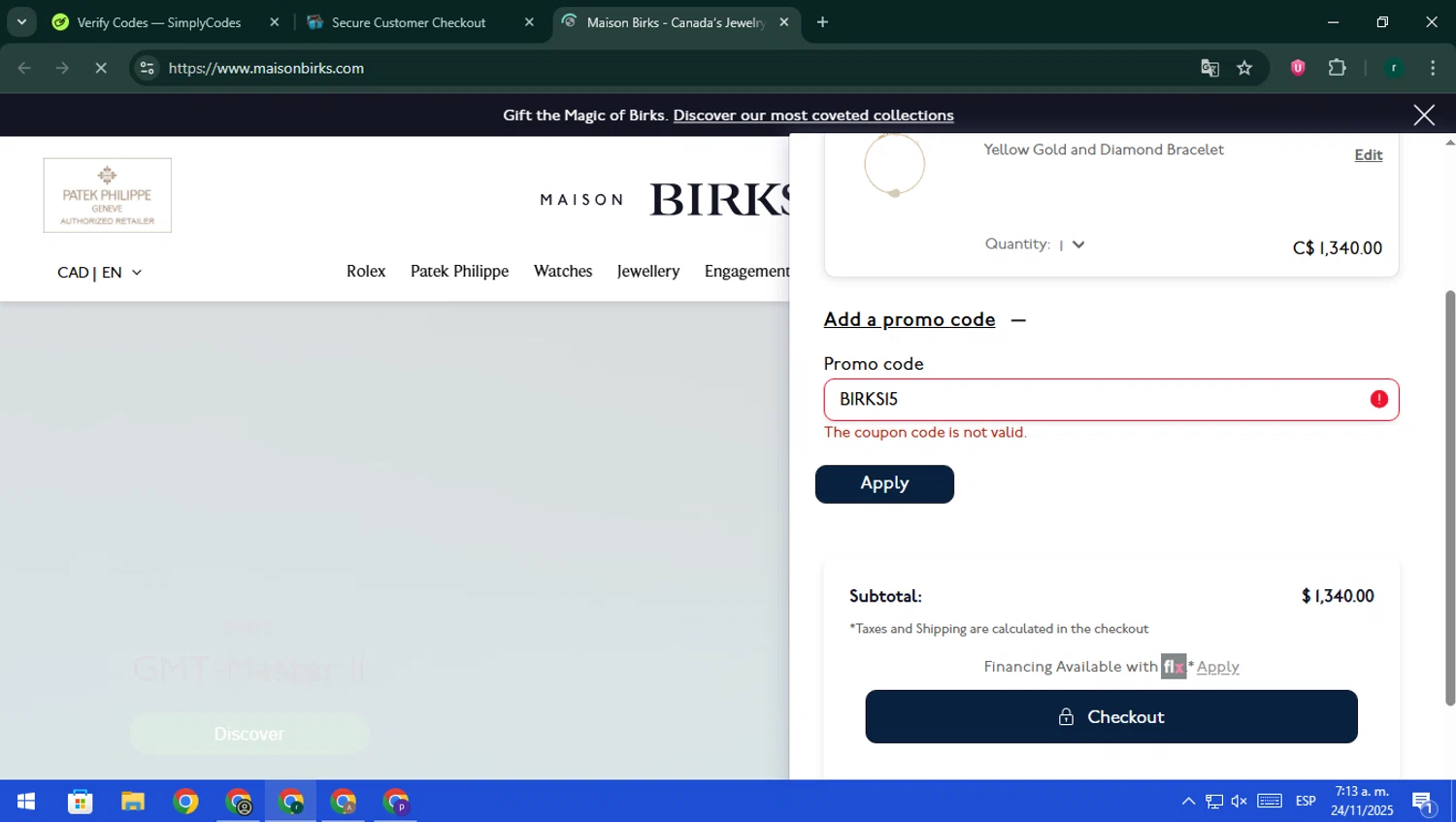The width and height of the screenshot is (1456, 822).
Task: Open Chrome three-dot menu
Action: (x=1433, y=68)
